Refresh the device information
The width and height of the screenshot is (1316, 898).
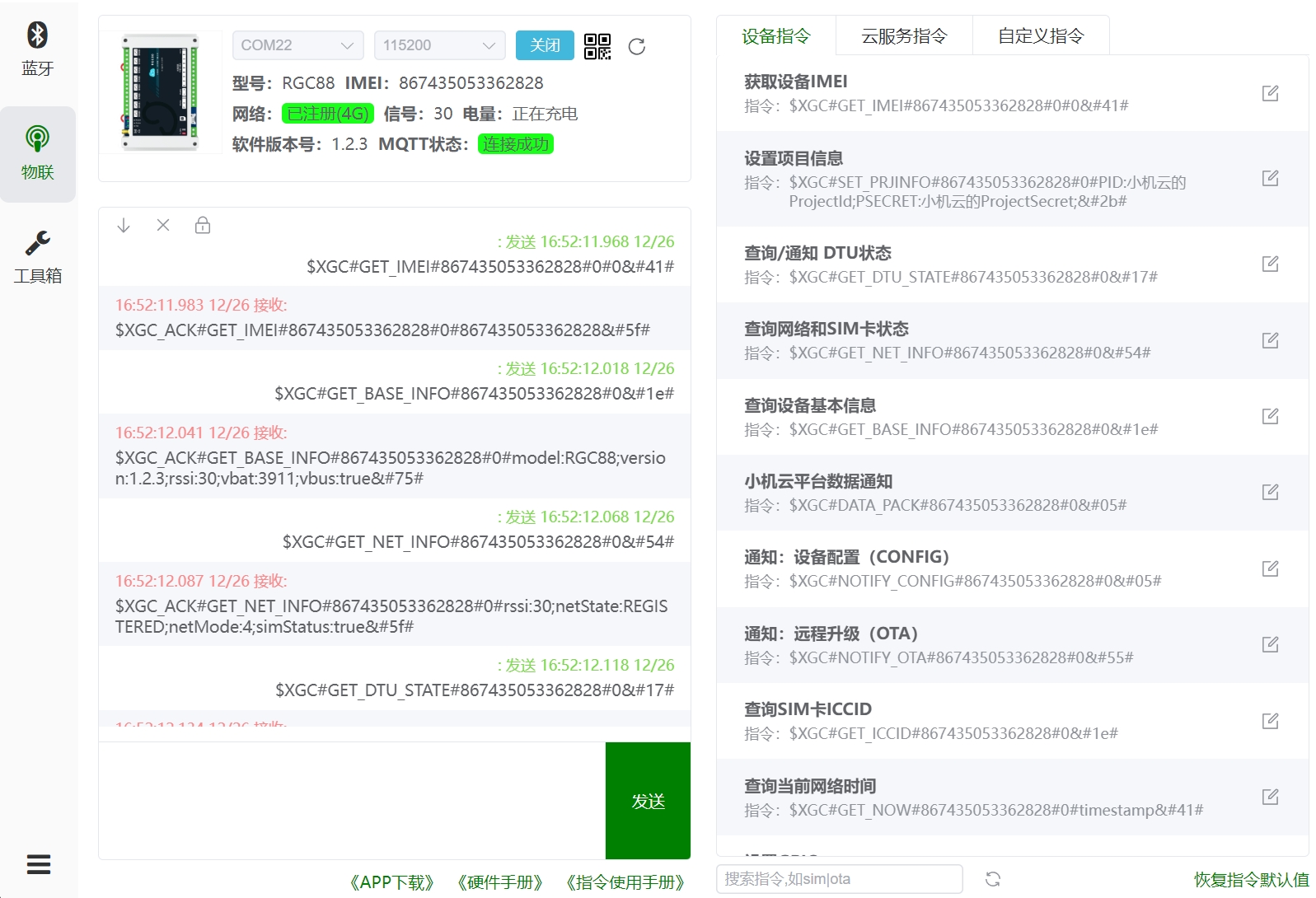[636, 46]
